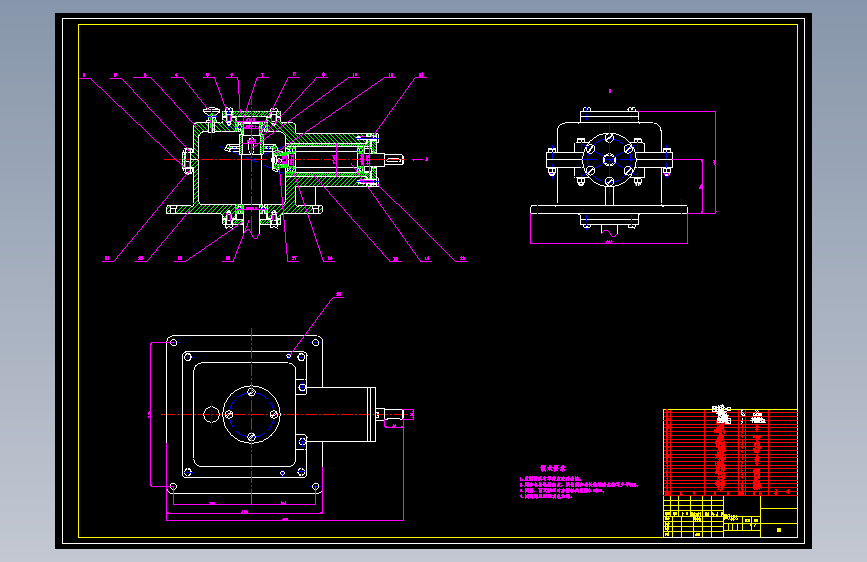
Task: Select the small circle left of the plan view cover
Action: pyautogui.click(x=211, y=414)
